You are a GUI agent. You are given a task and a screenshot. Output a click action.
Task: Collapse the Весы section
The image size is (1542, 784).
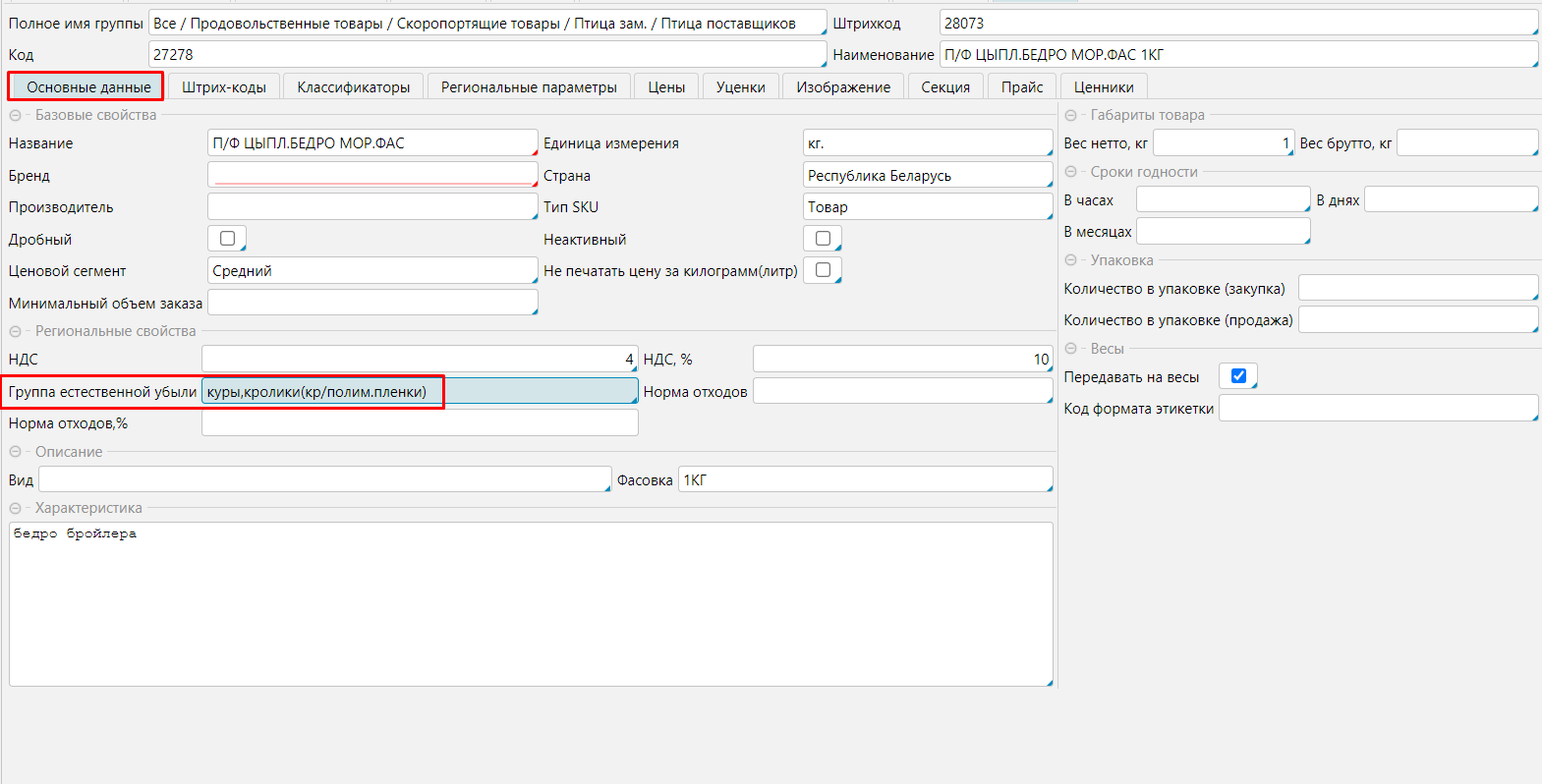(1071, 350)
